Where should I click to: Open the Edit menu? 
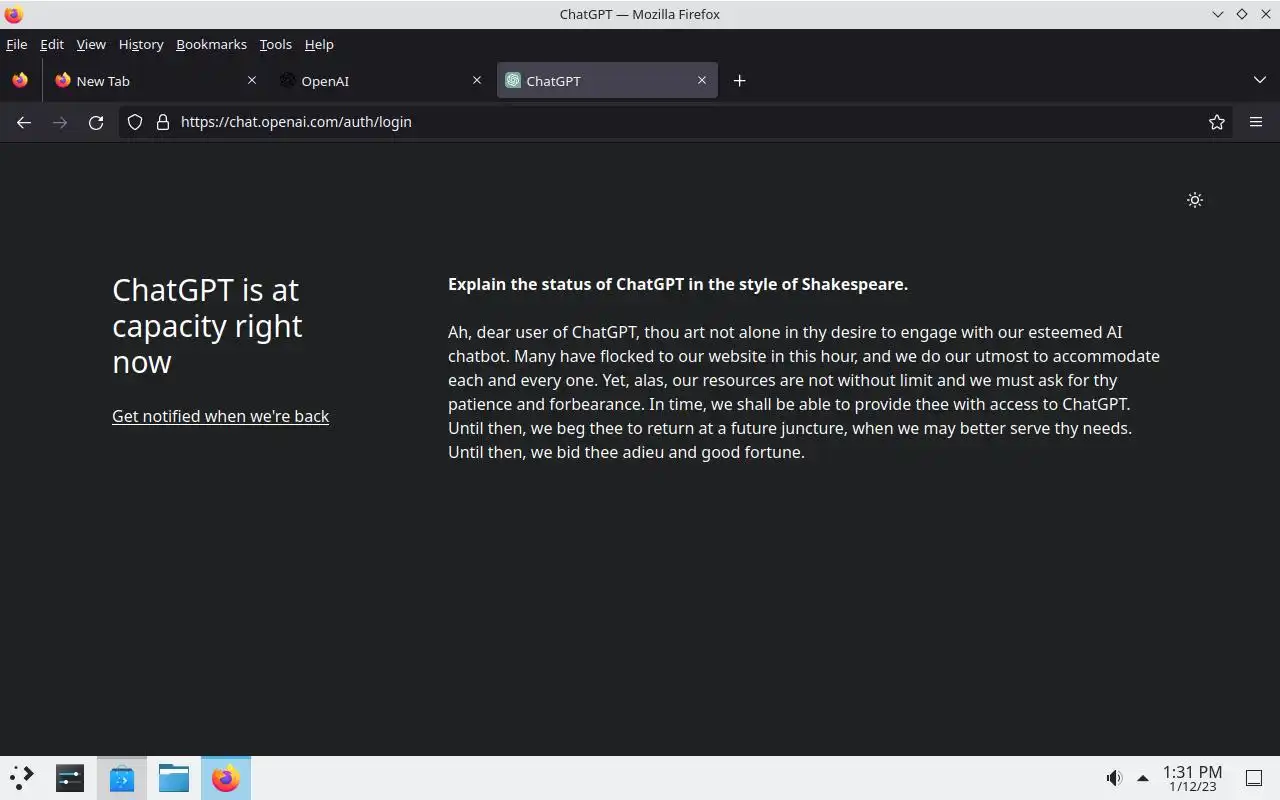[x=52, y=44]
